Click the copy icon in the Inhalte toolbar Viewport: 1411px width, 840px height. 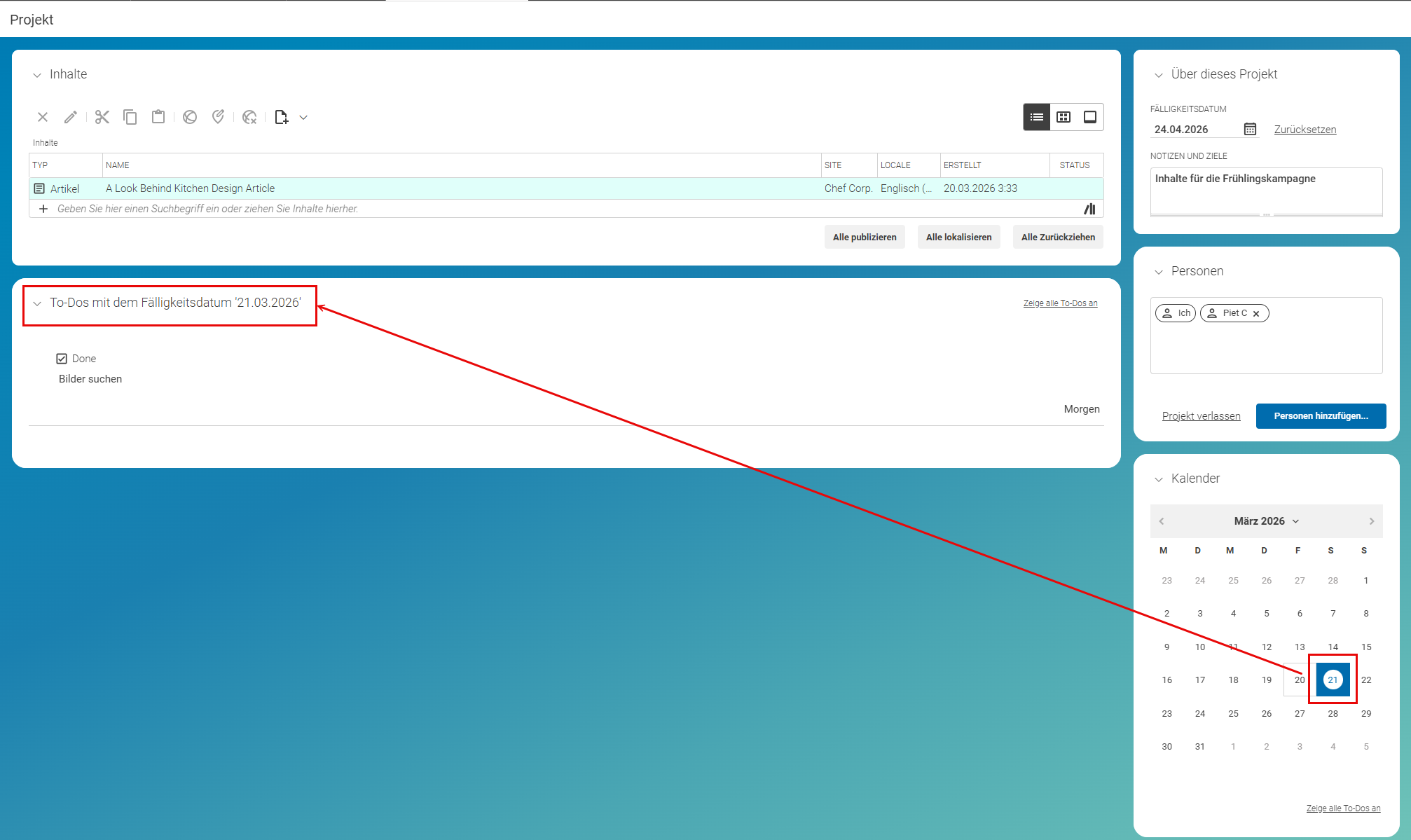tap(130, 117)
